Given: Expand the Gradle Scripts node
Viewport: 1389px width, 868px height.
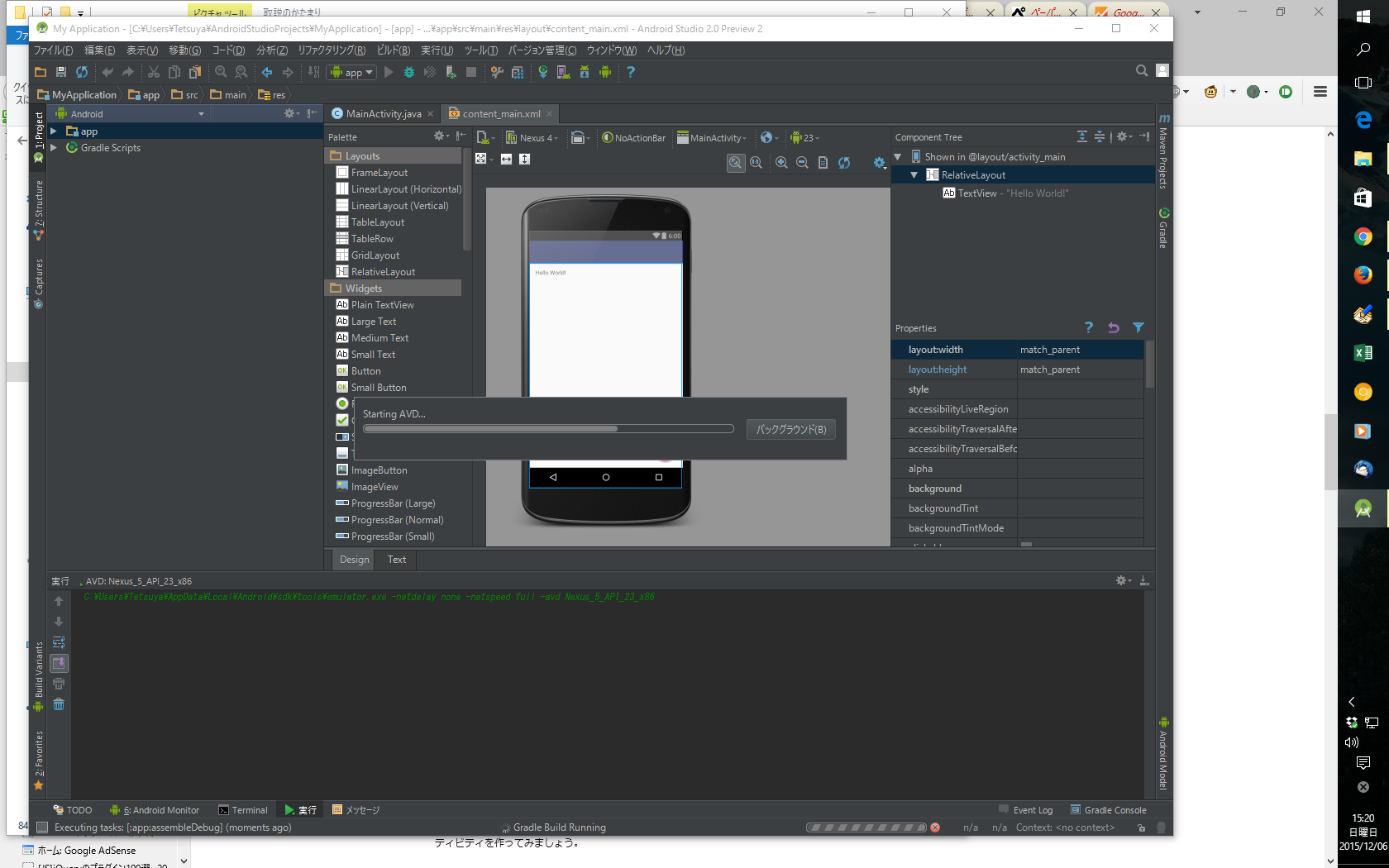Looking at the screenshot, I should [x=54, y=148].
